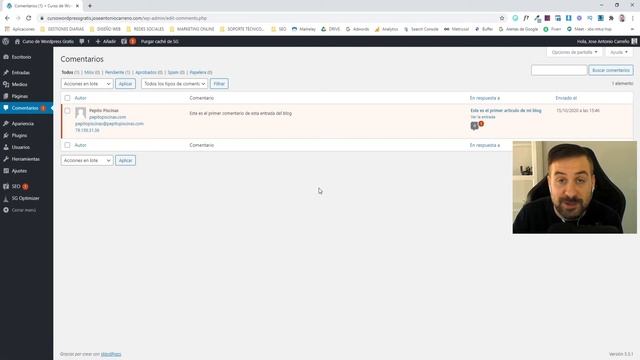Click the Herramientas wrench icon

(x=6, y=159)
